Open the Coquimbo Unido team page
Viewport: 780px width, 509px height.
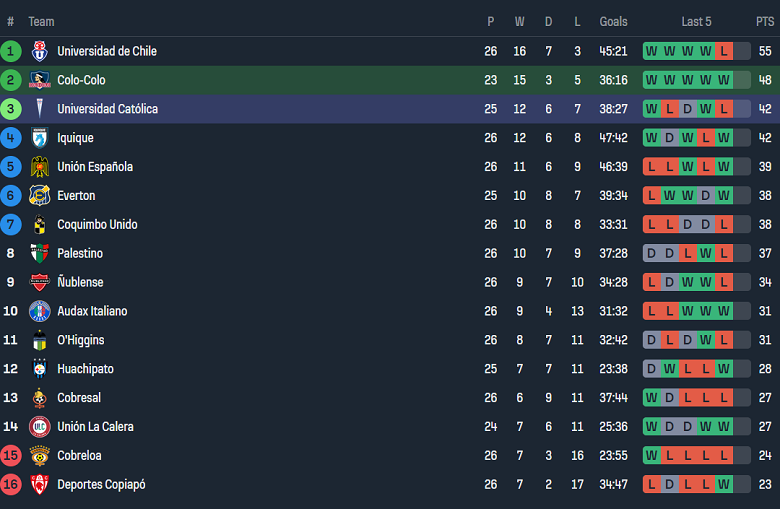97,225
